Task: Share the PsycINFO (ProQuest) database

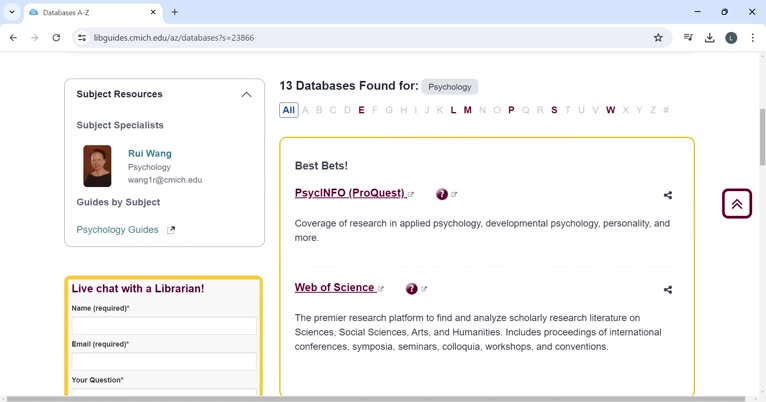Action: click(668, 195)
